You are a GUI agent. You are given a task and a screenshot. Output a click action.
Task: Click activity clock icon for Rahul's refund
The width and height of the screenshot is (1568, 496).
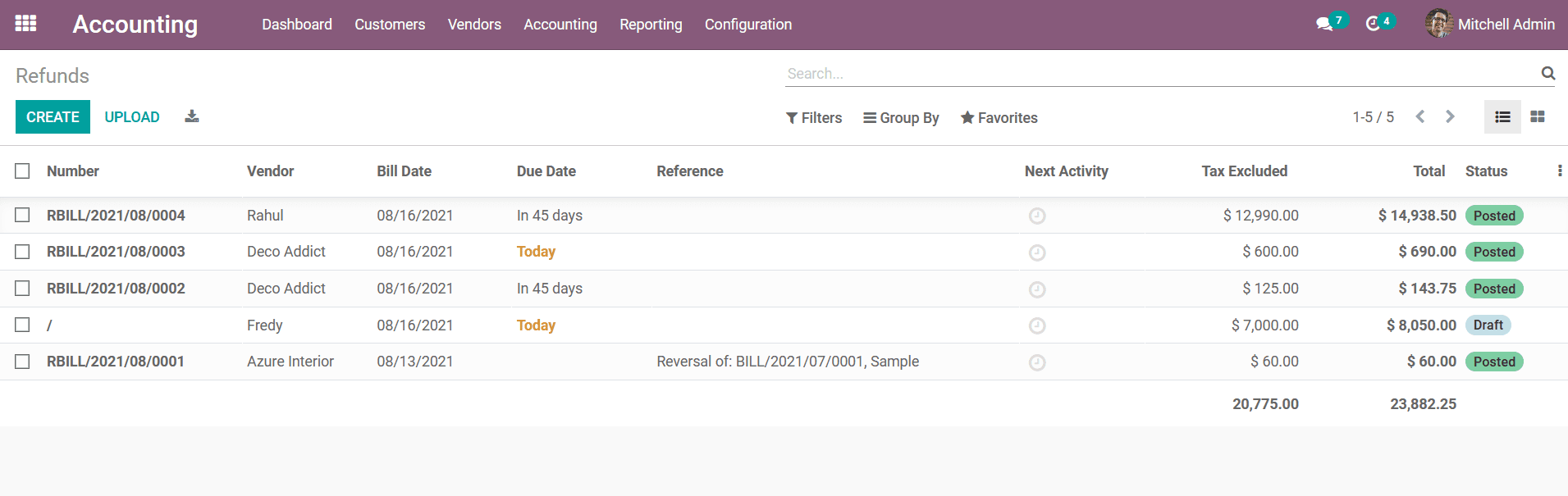(x=1037, y=216)
